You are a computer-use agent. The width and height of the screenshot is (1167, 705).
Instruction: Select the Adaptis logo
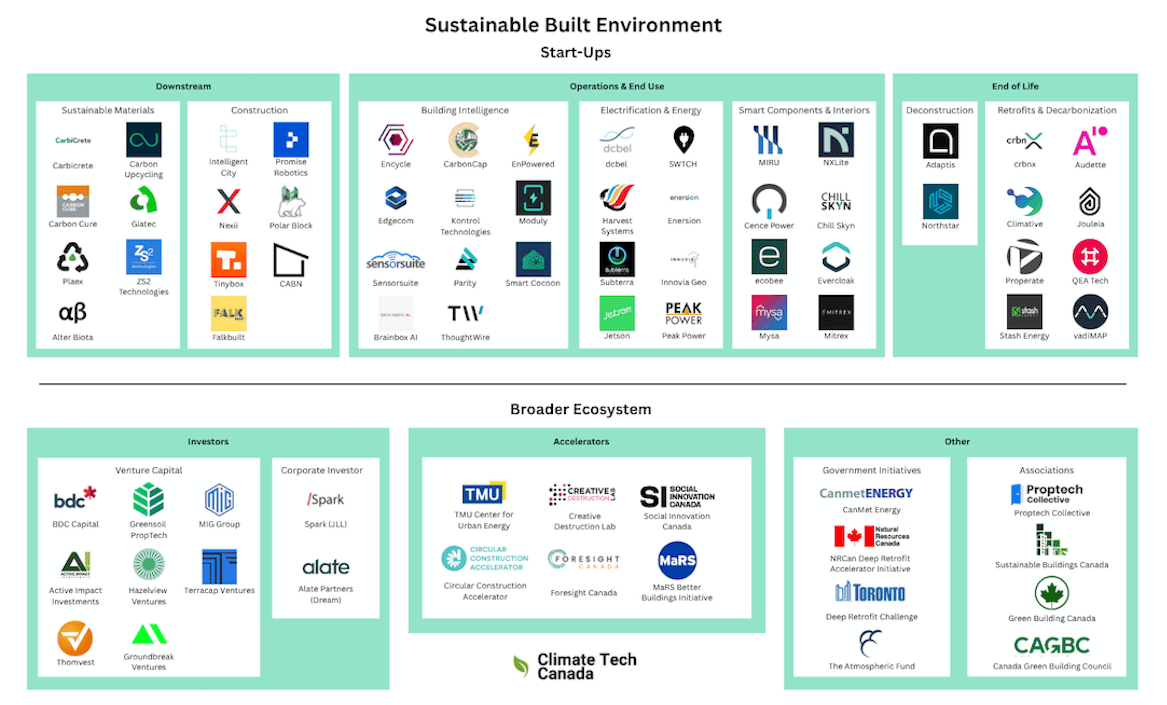pos(941,141)
